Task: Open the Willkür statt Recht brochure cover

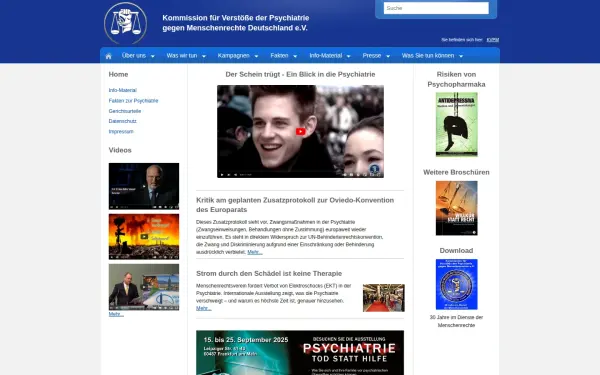Action: [457, 208]
